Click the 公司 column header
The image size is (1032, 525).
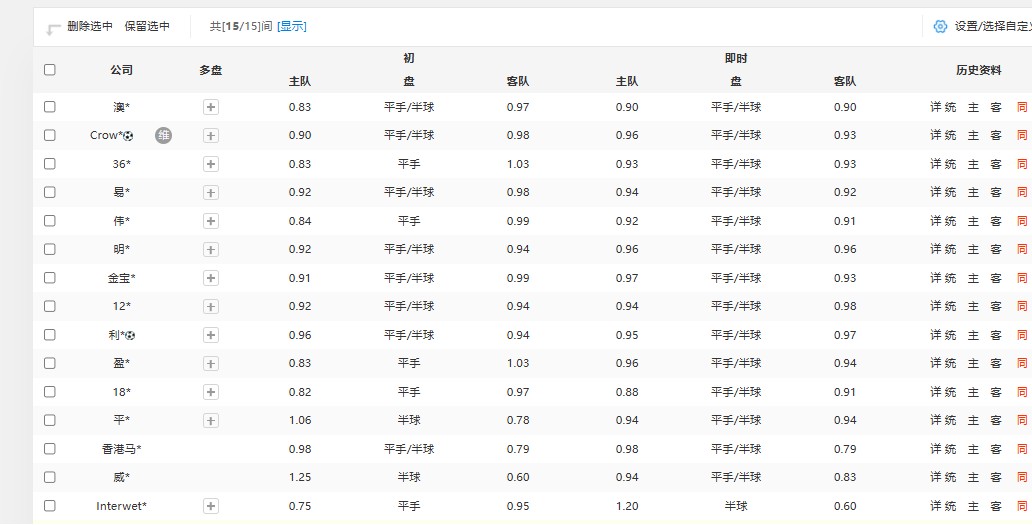point(122,70)
